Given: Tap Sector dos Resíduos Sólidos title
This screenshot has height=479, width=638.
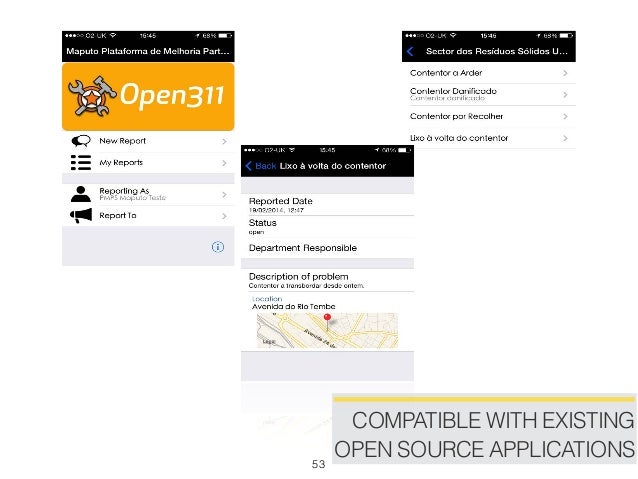Looking at the screenshot, I should pos(496,51).
